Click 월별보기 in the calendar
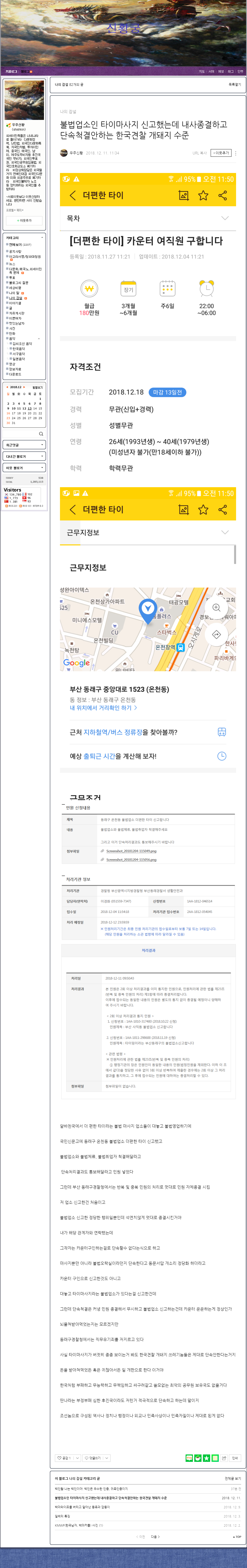Screen dimensions: 247x1568 coord(37,387)
